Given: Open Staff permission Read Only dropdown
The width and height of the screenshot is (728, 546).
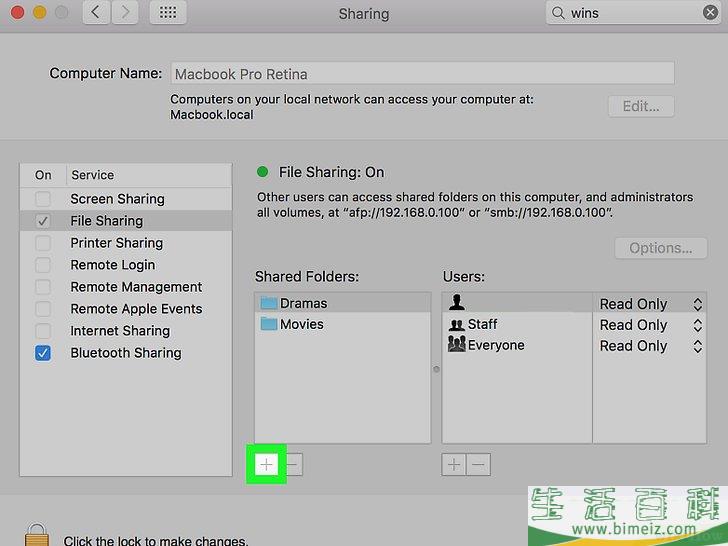Looking at the screenshot, I should (650, 325).
